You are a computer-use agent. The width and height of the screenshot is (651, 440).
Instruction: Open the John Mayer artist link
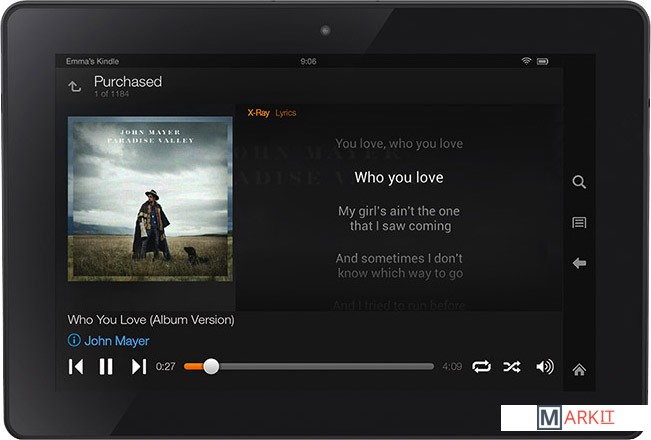pos(116,341)
